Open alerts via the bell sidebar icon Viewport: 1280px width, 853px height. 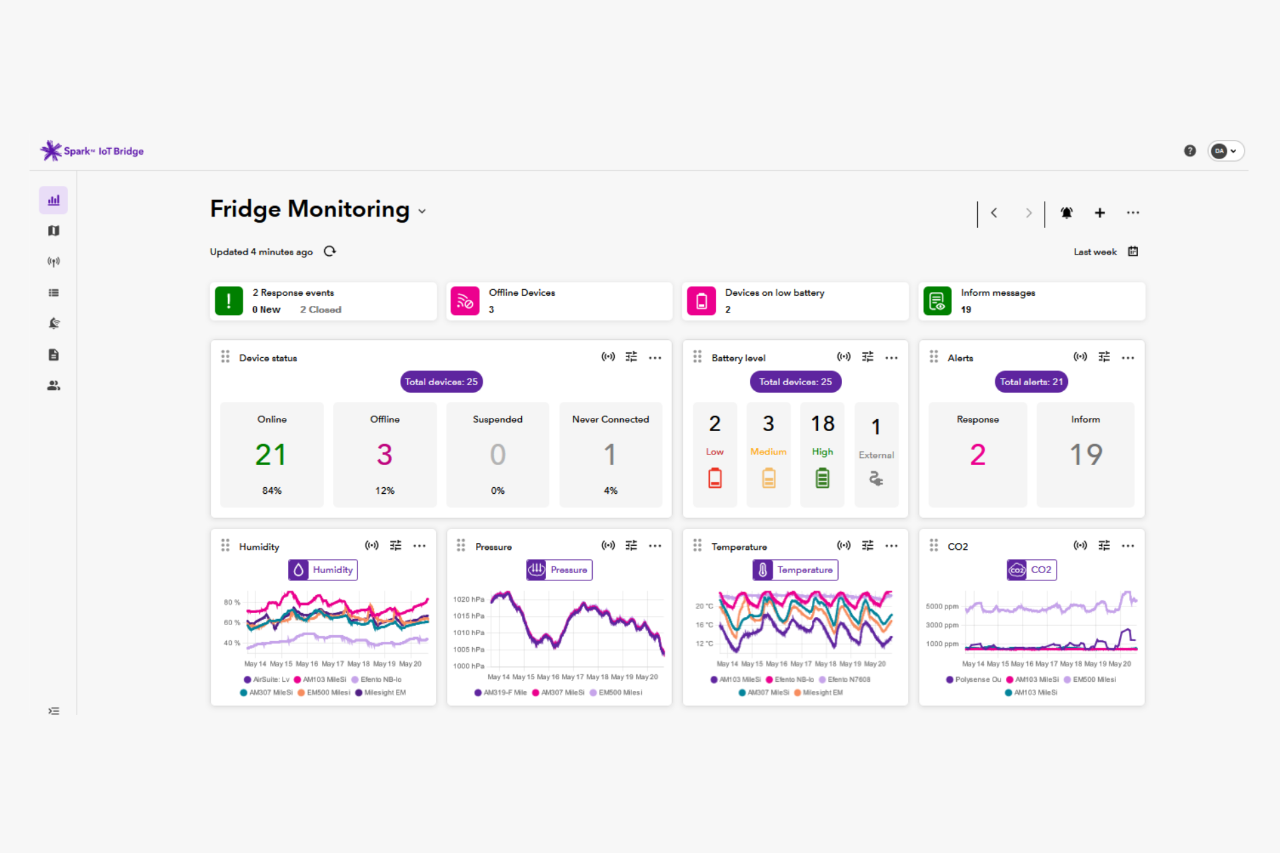53,323
